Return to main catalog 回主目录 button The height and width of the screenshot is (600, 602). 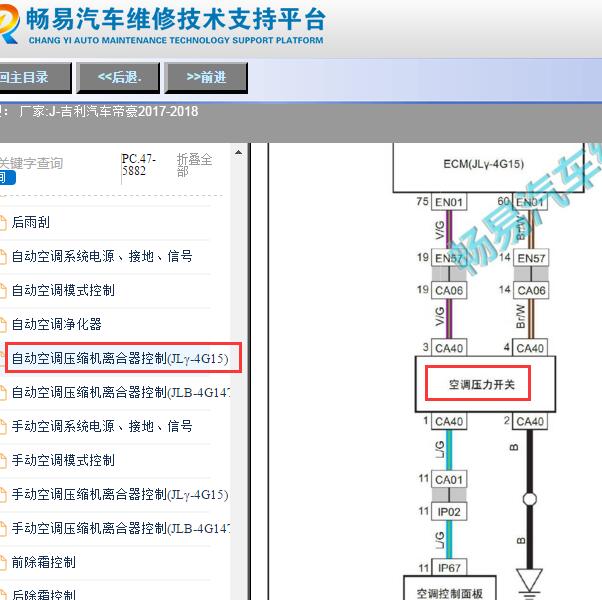coord(35,78)
